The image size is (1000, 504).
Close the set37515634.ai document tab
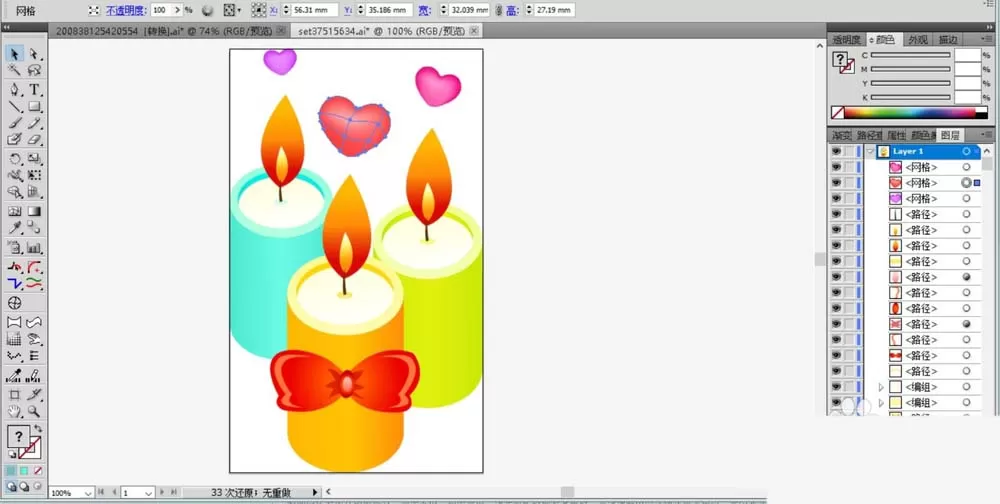474,31
